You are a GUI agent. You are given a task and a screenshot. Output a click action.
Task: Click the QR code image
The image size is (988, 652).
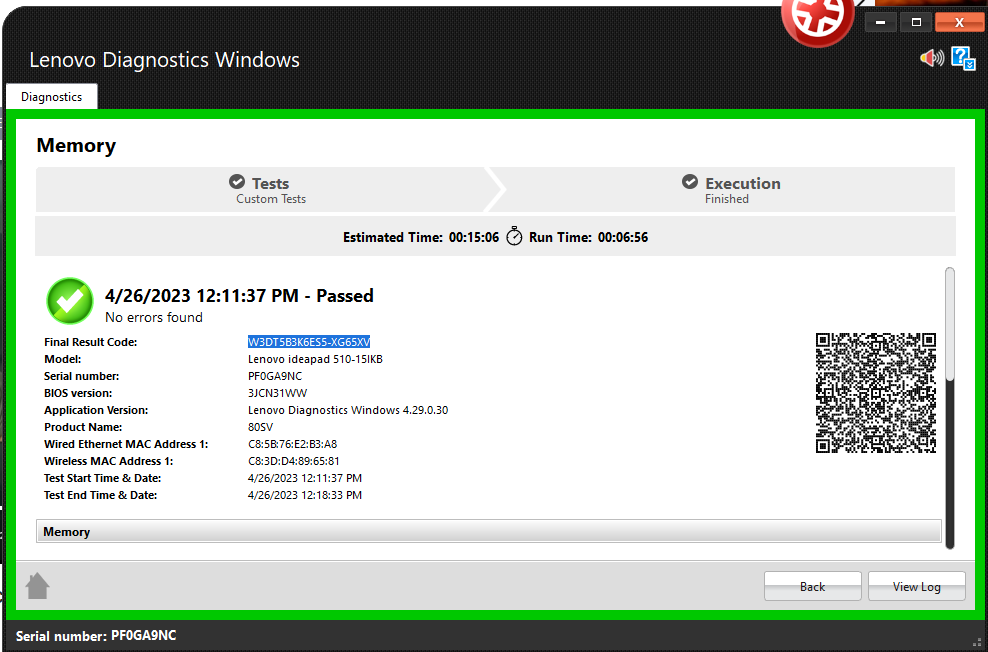[876, 392]
